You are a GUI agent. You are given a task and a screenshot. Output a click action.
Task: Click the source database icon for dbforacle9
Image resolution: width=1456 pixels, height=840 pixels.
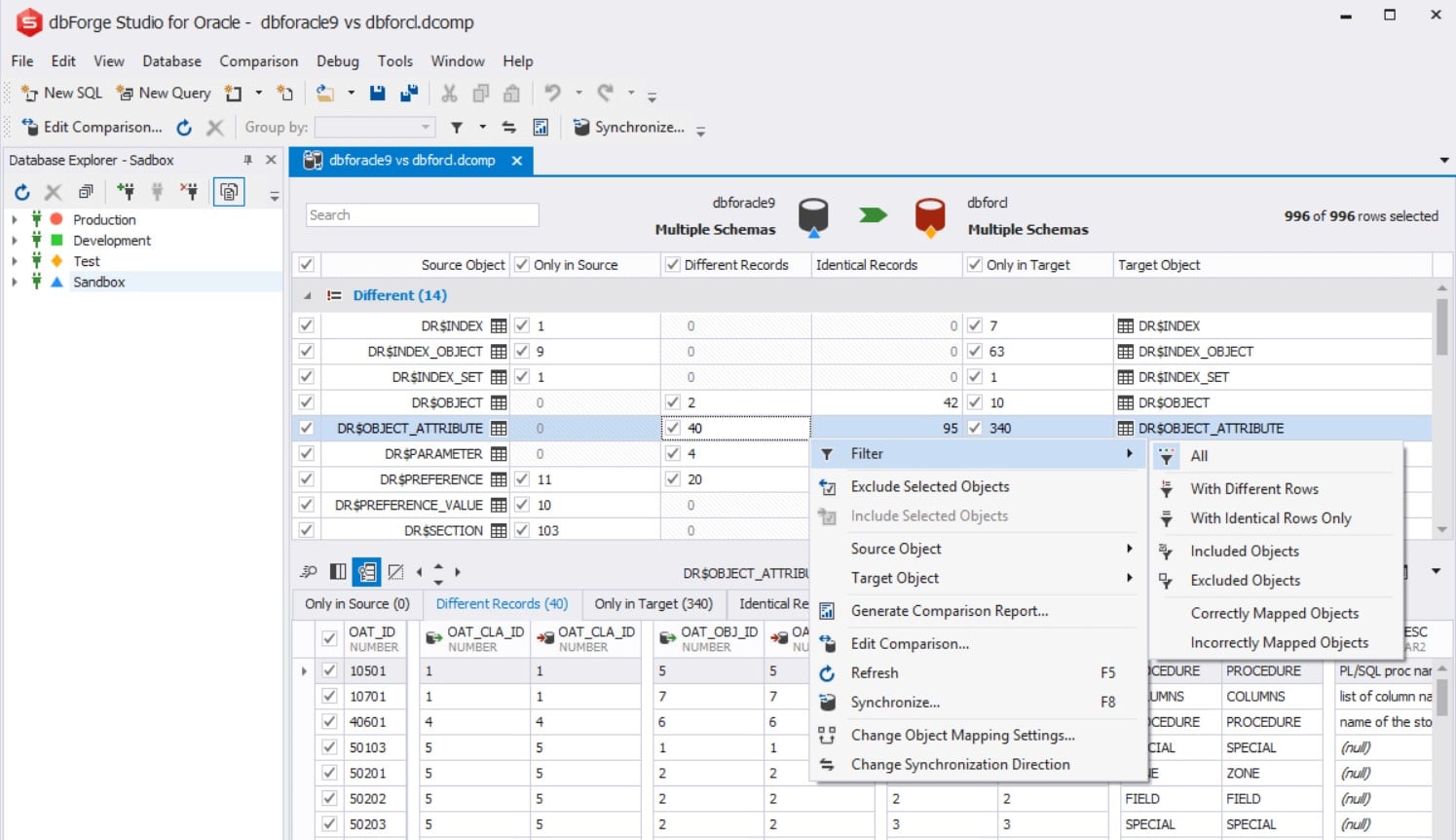coord(813,216)
